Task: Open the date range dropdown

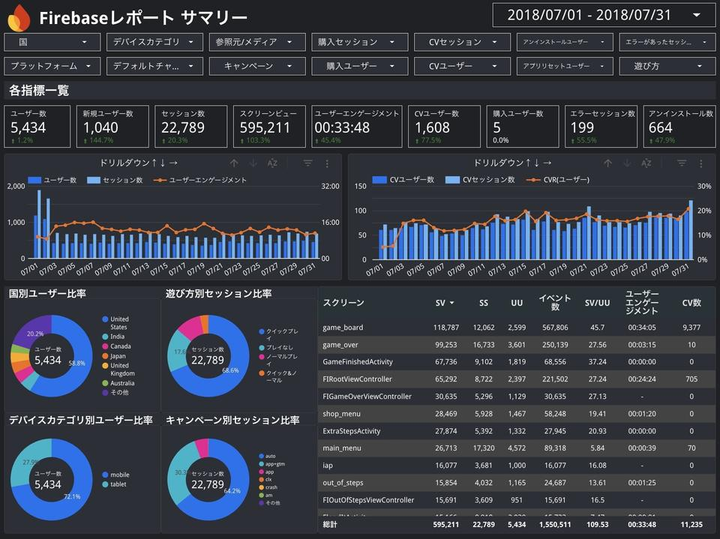Action: [603, 15]
